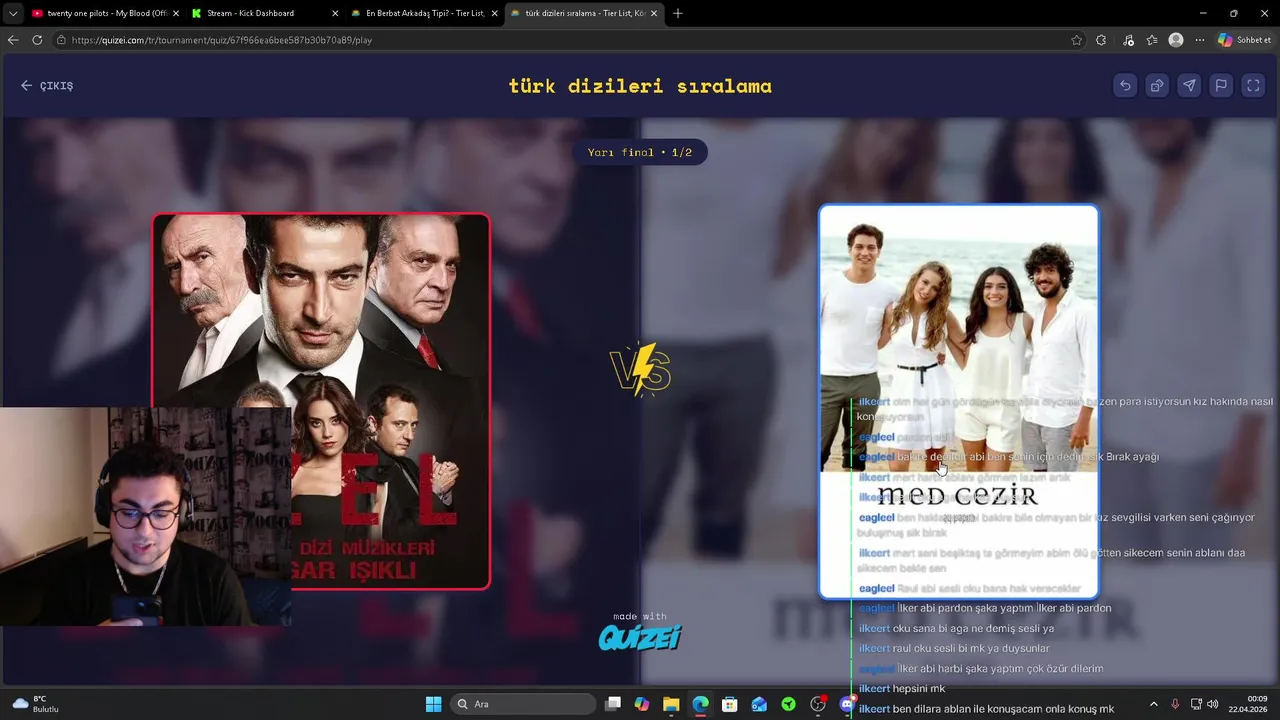The height and width of the screenshot is (720, 1280).
Task: Open Task View on the taskbar
Action: 614,704
